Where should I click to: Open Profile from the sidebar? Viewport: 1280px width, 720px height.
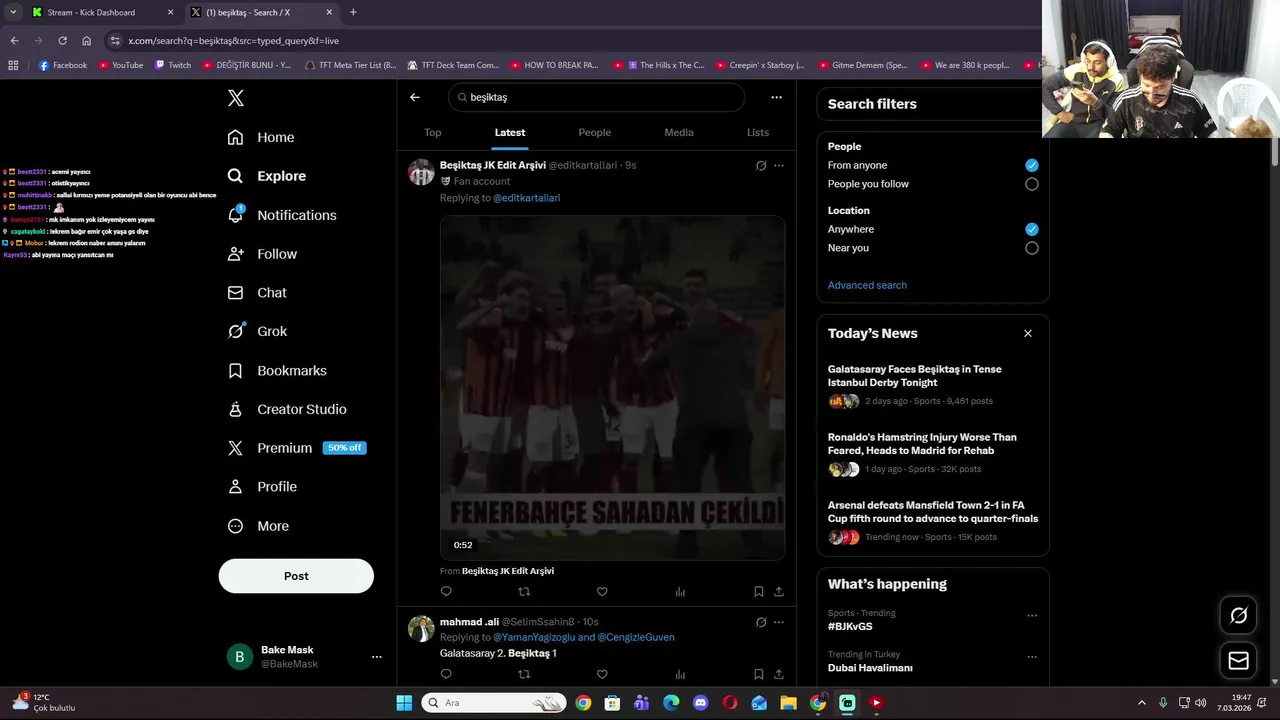pyautogui.click(x=262, y=487)
